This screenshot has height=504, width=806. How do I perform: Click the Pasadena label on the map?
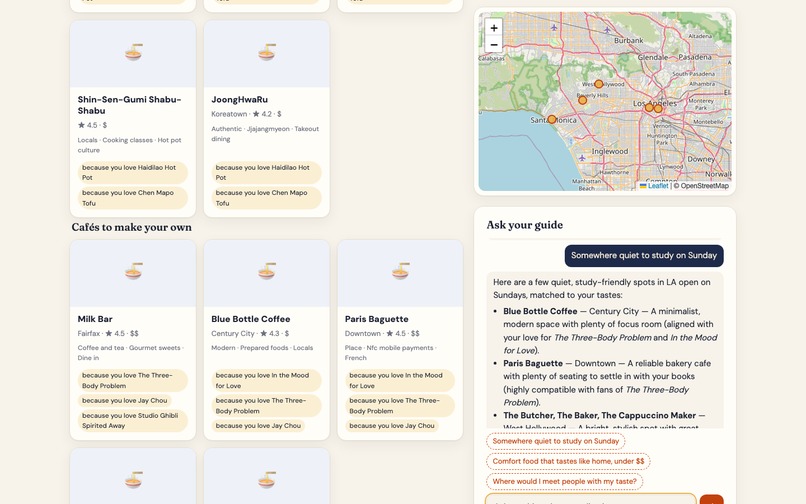[x=695, y=57]
